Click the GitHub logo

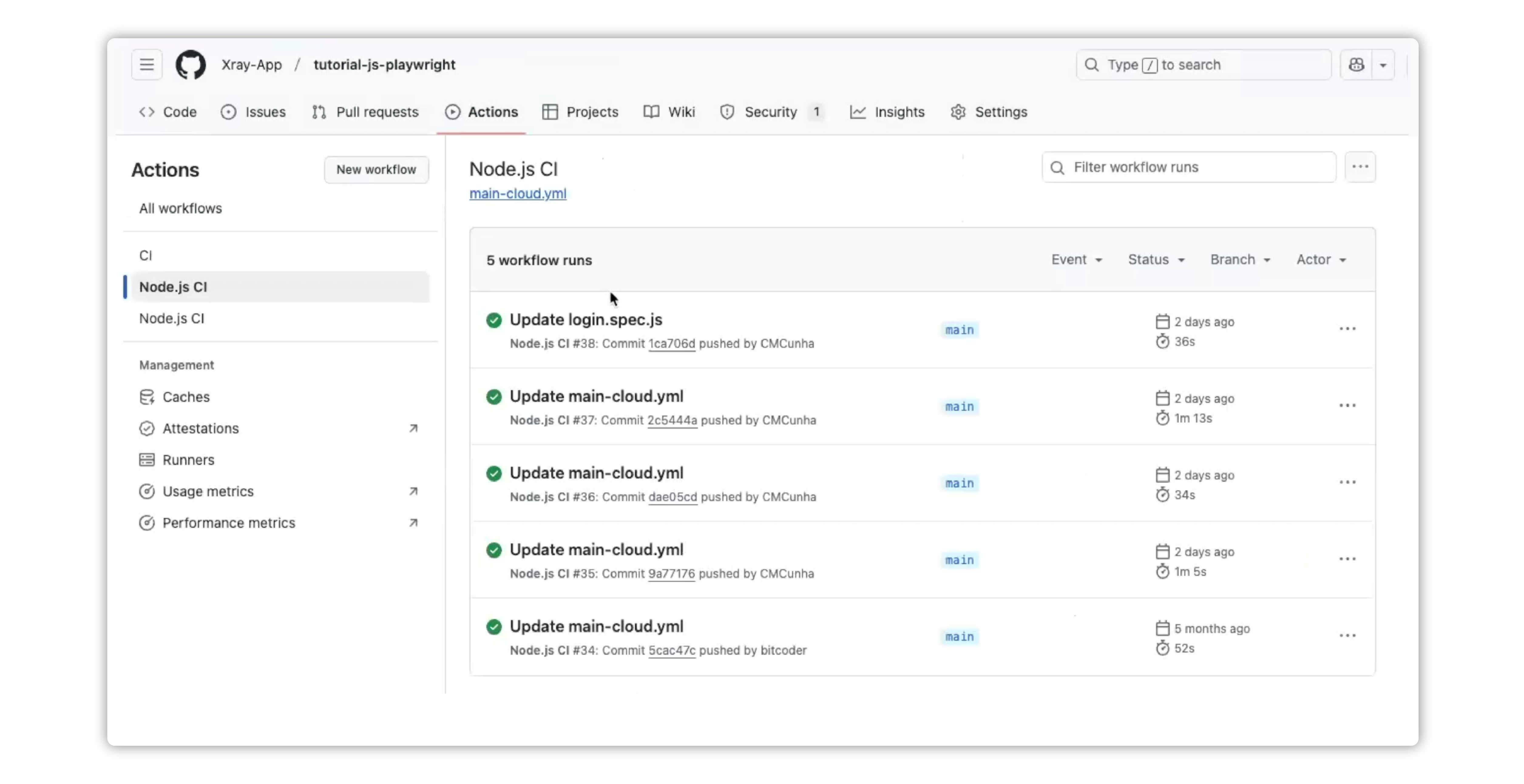(x=191, y=64)
